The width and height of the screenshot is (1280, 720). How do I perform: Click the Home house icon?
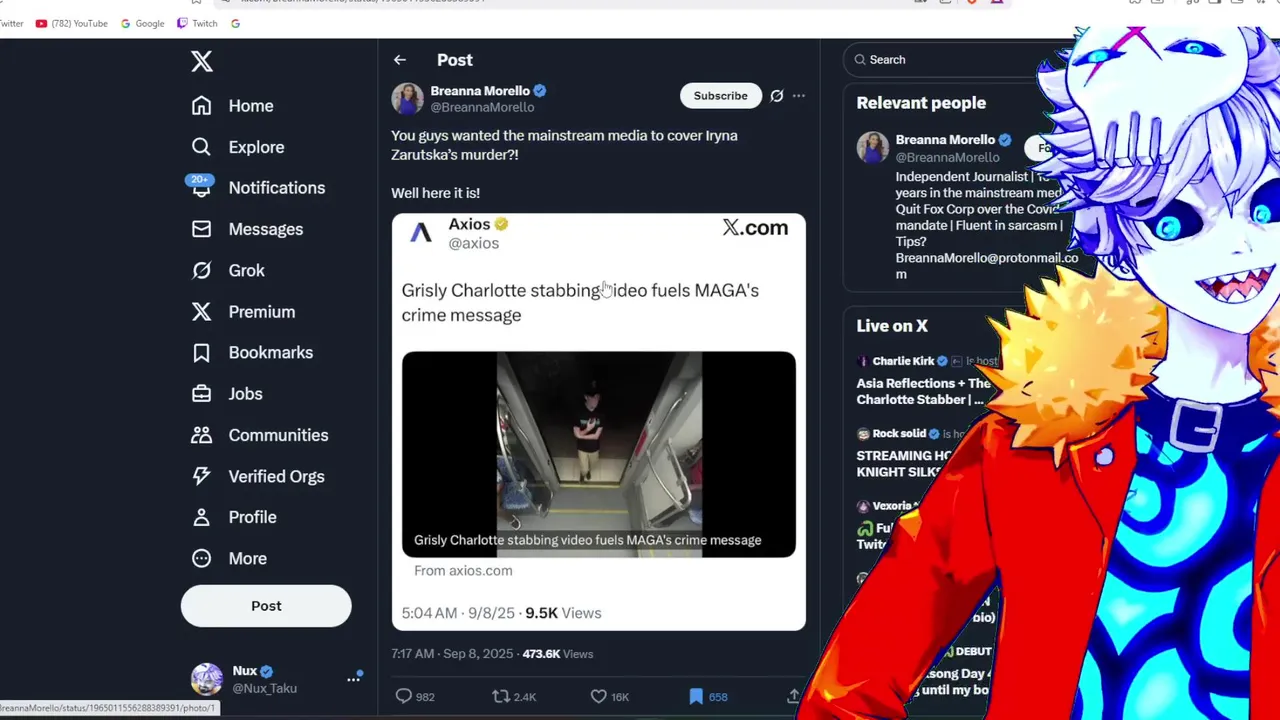(x=202, y=106)
